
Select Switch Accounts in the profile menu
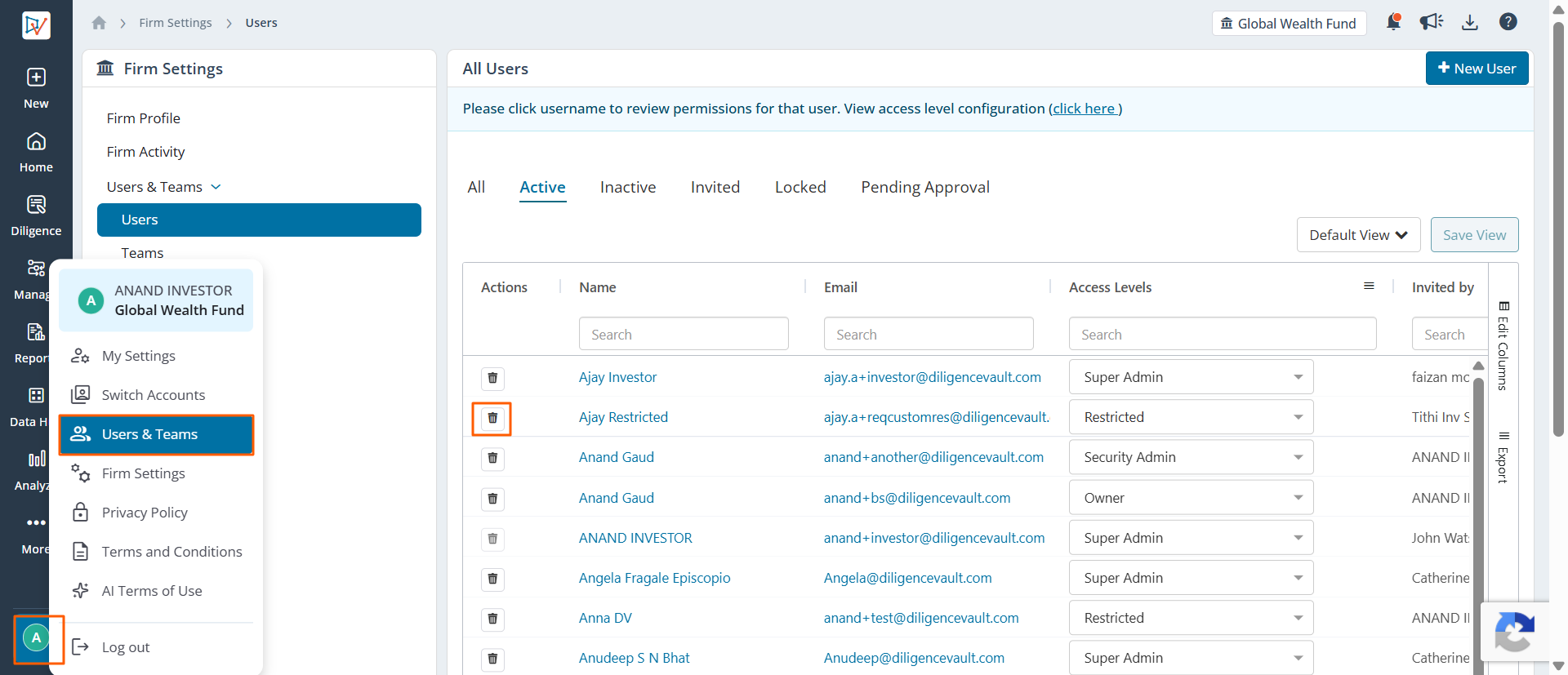[156, 395]
